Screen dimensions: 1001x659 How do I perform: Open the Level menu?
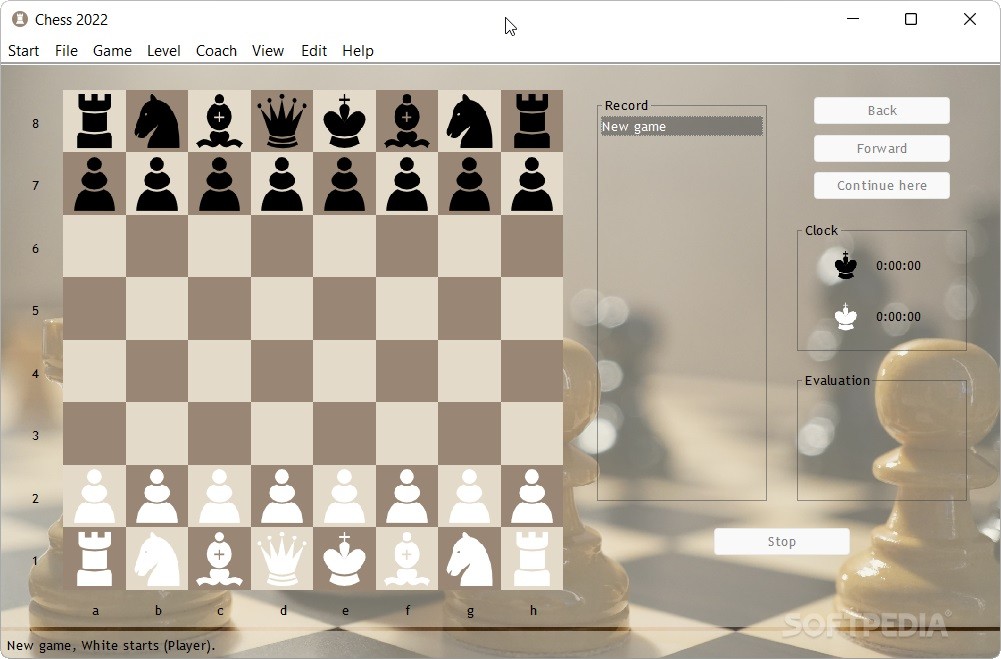[x=163, y=50]
